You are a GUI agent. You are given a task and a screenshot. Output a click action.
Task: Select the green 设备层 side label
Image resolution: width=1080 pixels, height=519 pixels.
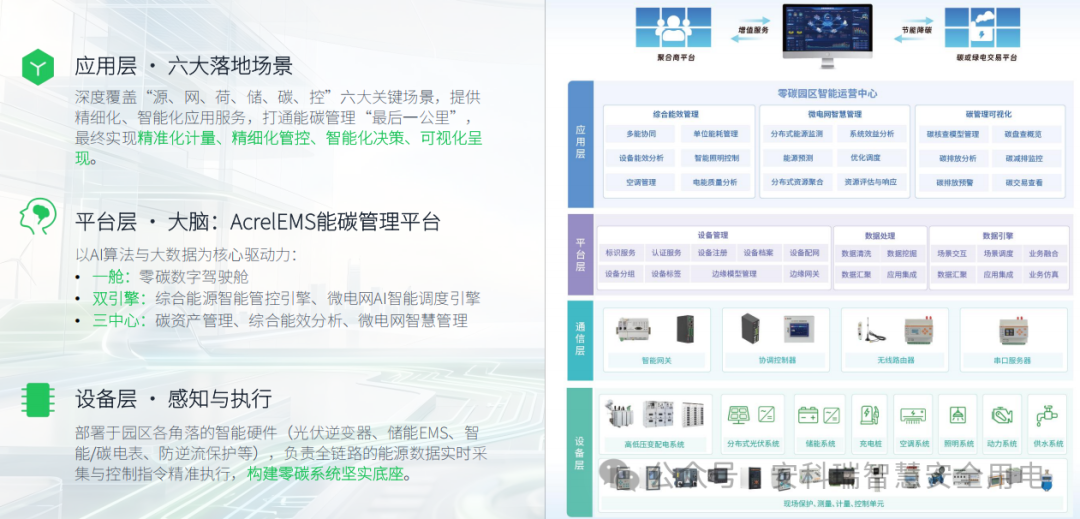click(580, 453)
